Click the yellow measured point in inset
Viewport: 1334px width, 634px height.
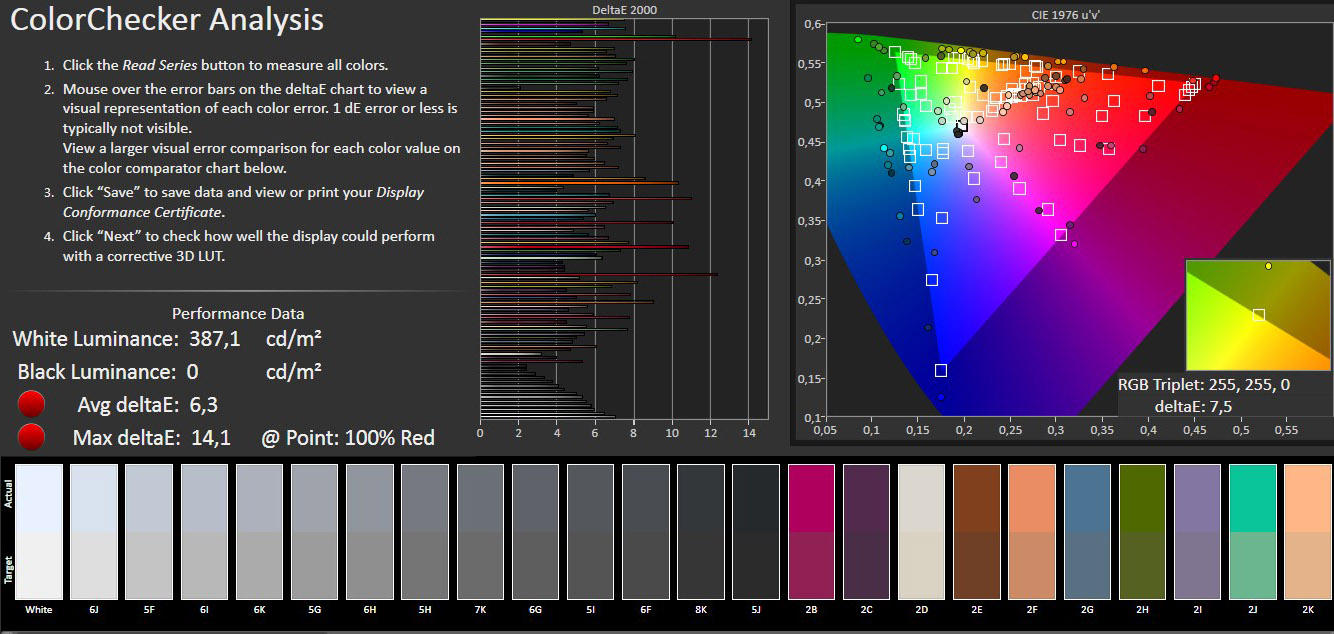coord(1268,266)
